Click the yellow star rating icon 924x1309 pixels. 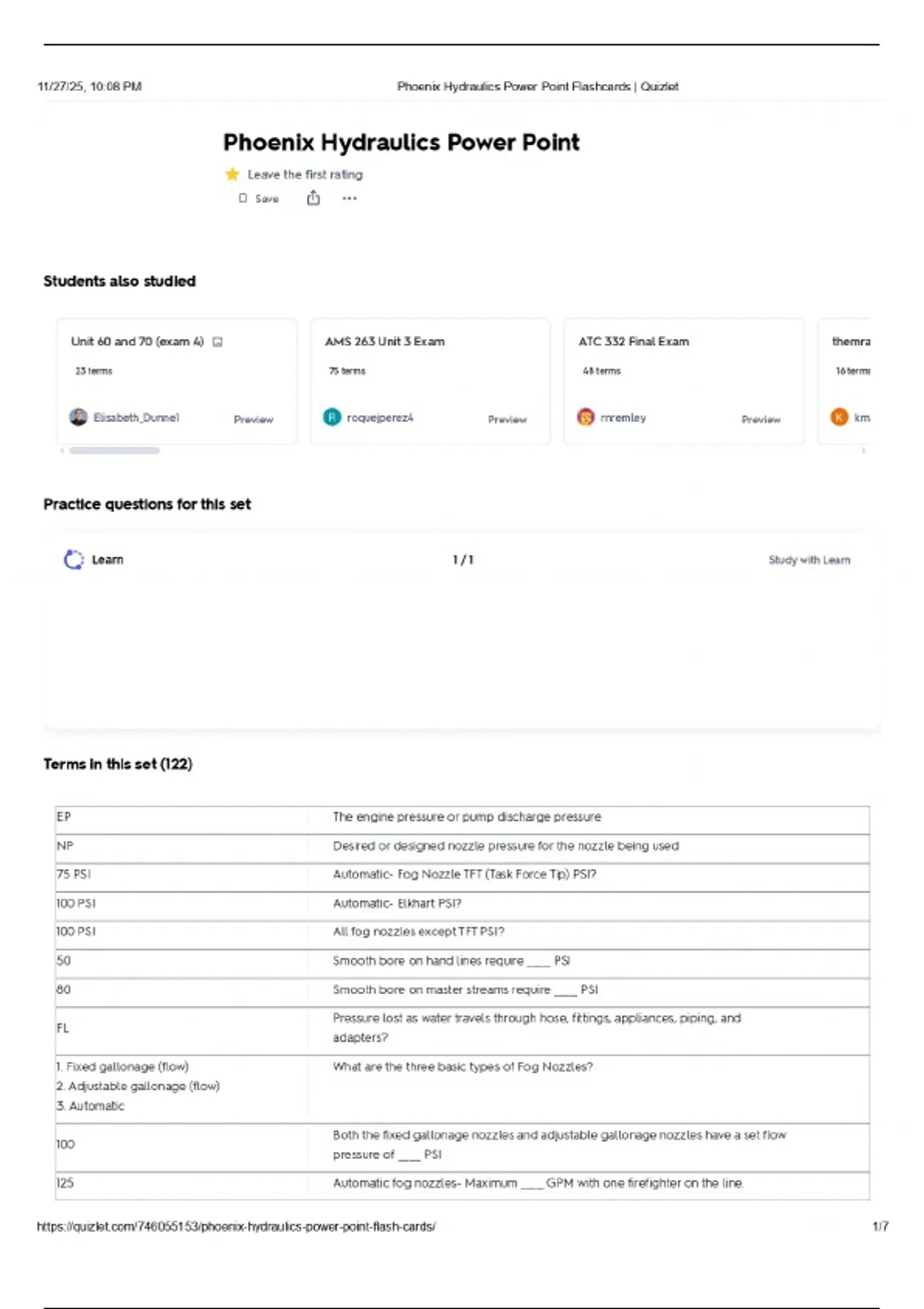[232, 174]
